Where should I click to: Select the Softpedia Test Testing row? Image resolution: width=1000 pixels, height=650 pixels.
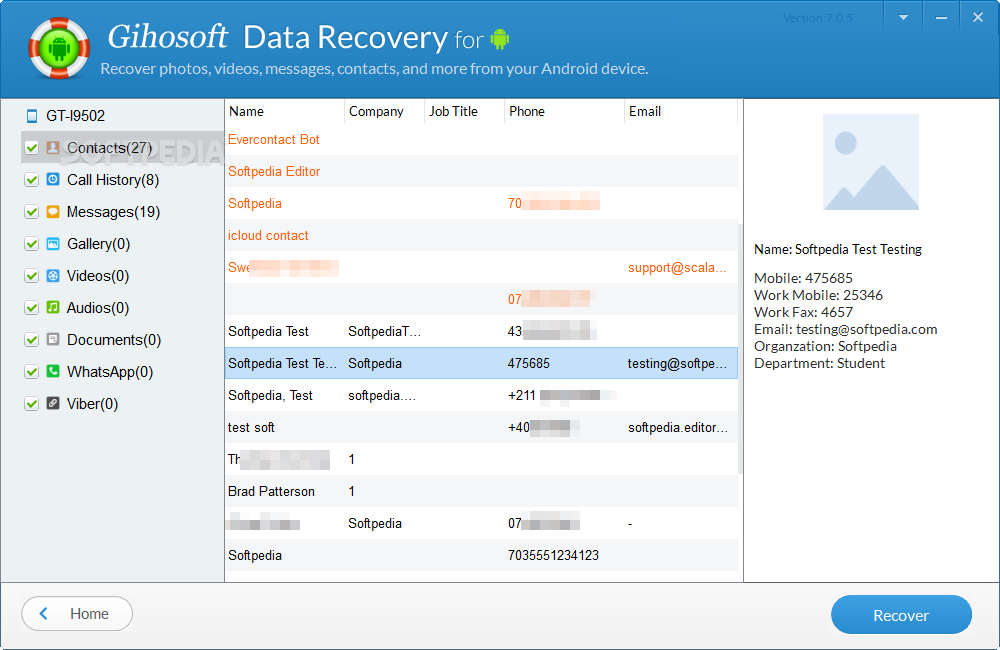click(x=482, y=364)
